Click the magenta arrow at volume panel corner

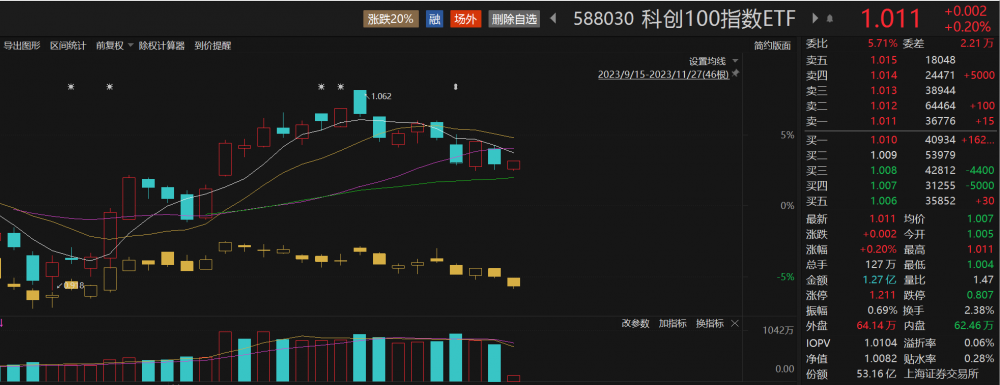click(x=2, y=323)
